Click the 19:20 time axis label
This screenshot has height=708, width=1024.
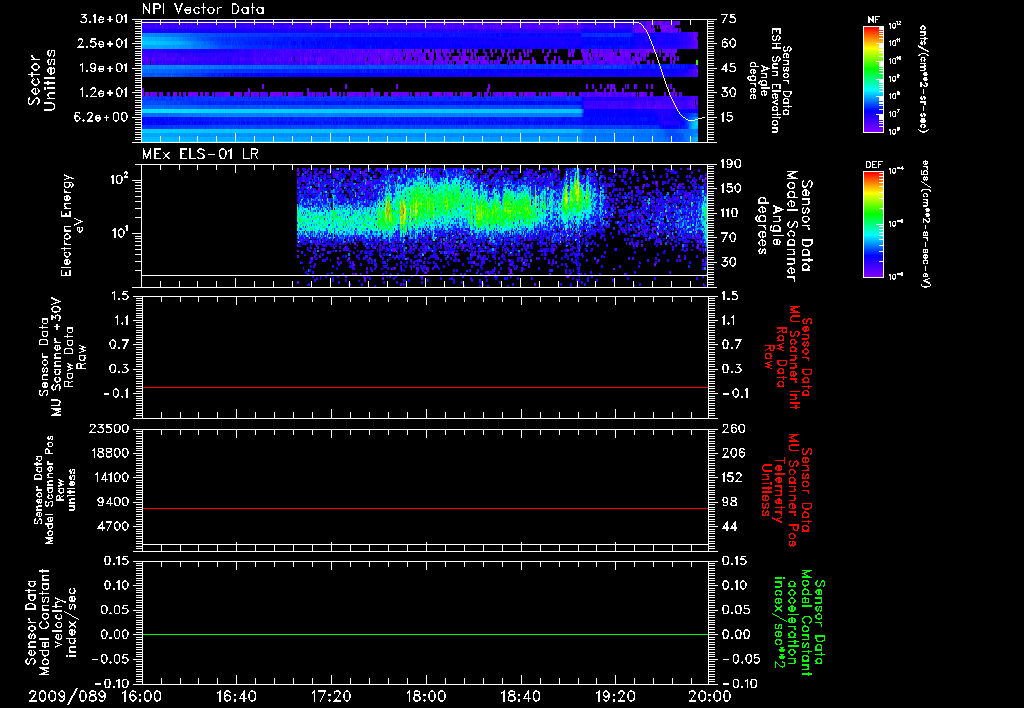(615, 696)
